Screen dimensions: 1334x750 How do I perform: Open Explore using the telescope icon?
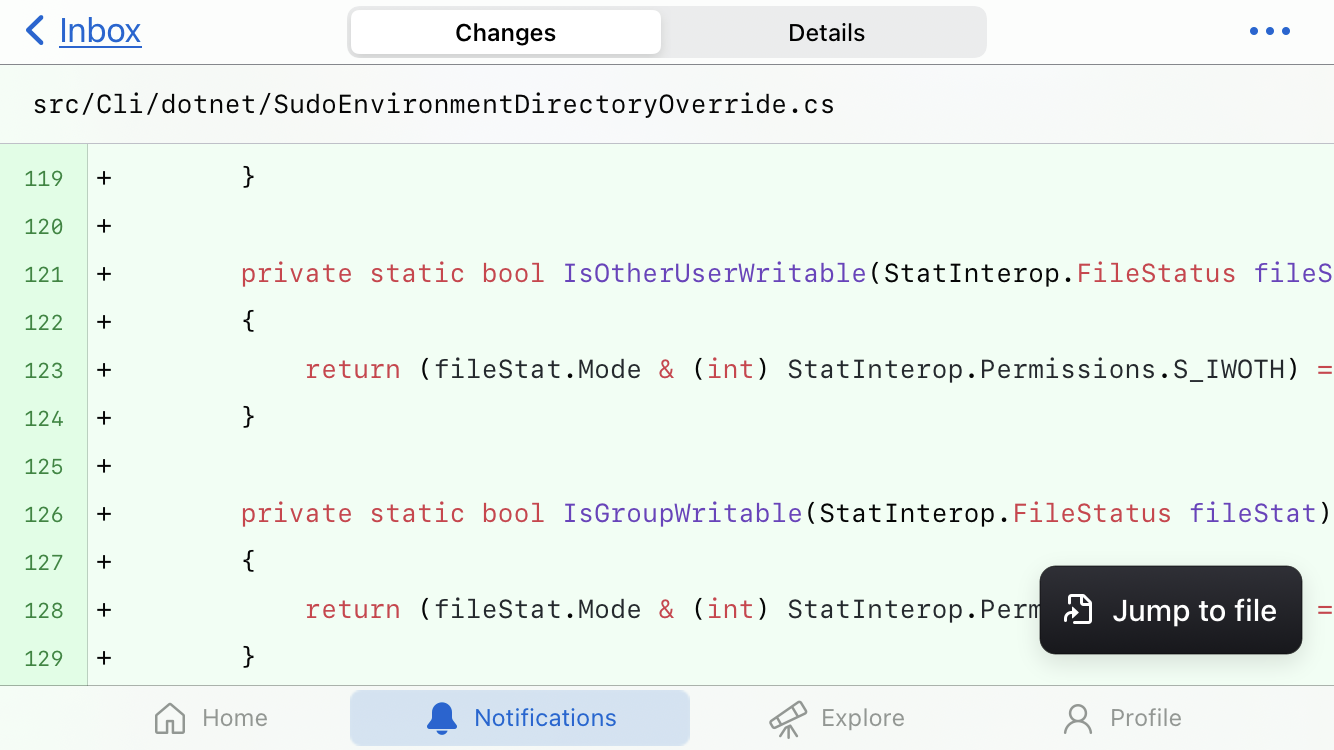[789, 717]
